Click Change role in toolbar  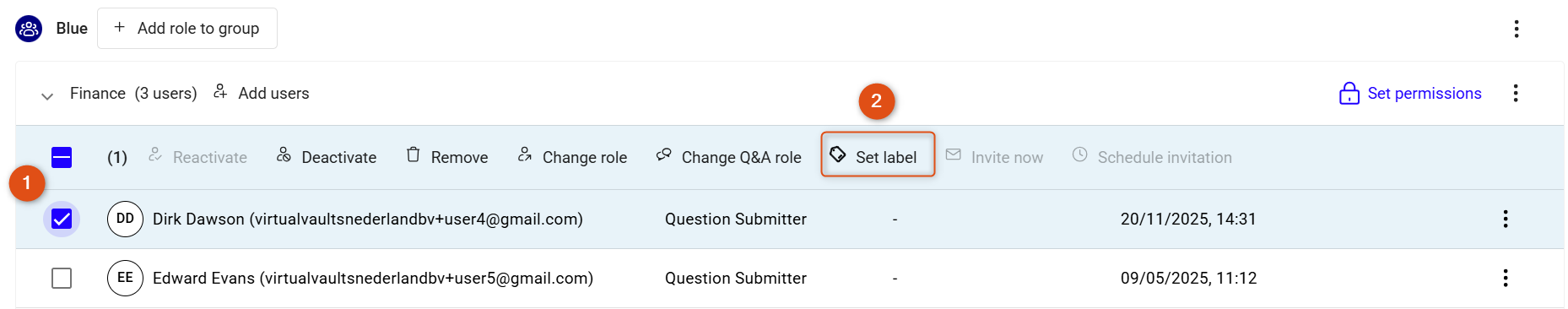pos(572,157)
